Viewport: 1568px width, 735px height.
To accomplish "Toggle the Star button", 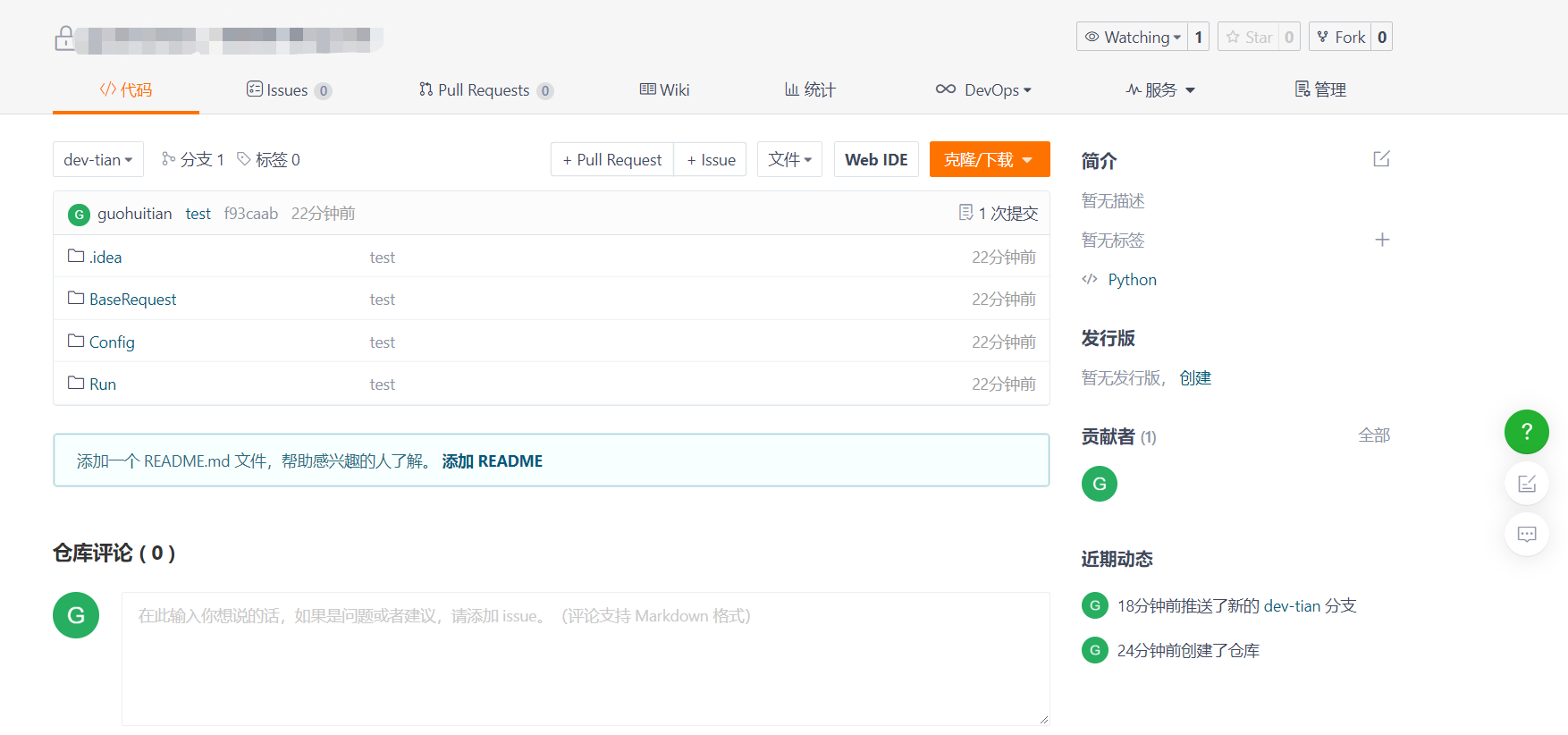I will tap(1249, 37).
